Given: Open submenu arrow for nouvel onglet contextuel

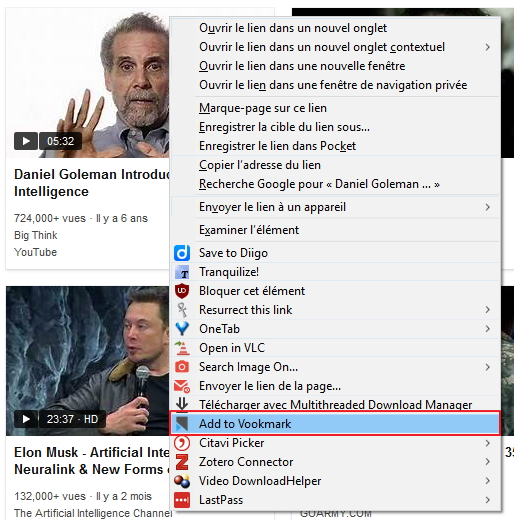Looking at the screenshot, I should click(488, 47).
